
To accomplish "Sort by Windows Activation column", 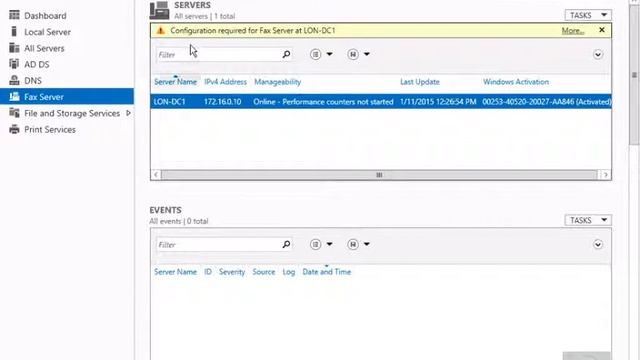I will pyautogui.click(x=516, y=82).
